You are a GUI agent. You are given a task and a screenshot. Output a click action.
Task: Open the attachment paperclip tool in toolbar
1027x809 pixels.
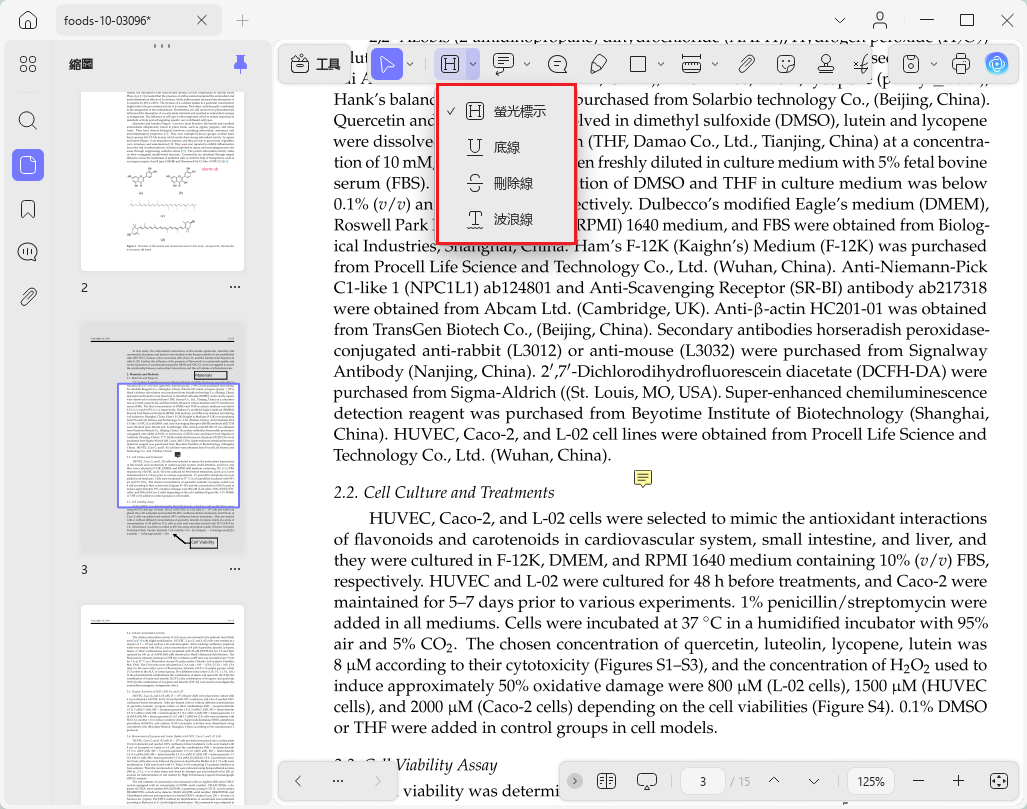[746, 64]
